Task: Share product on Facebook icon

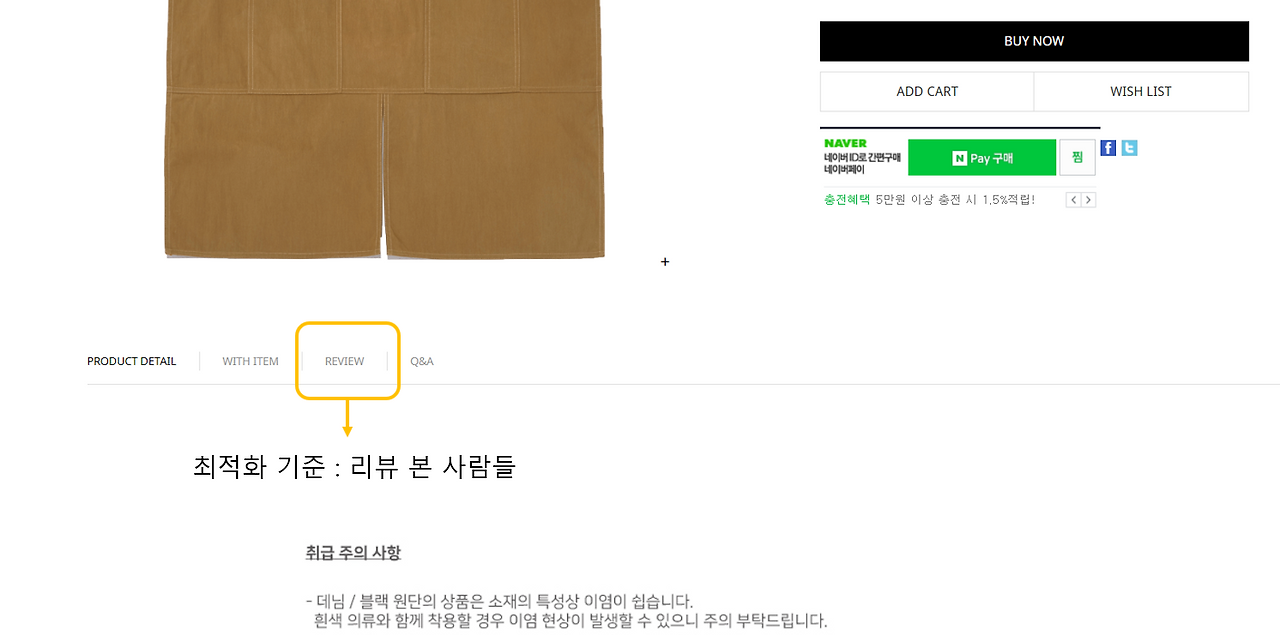Action: click(x=1108, y=148)
